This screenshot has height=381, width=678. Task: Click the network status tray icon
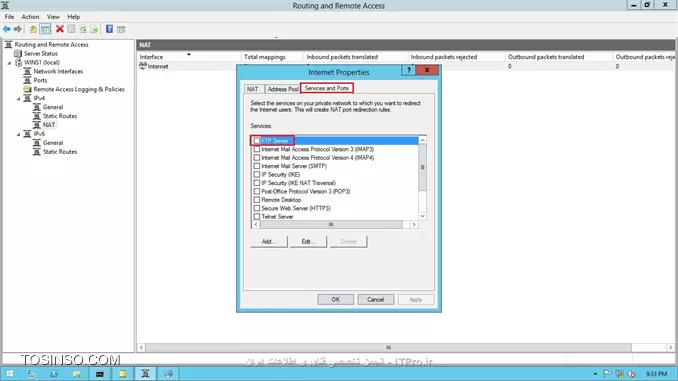620,374
